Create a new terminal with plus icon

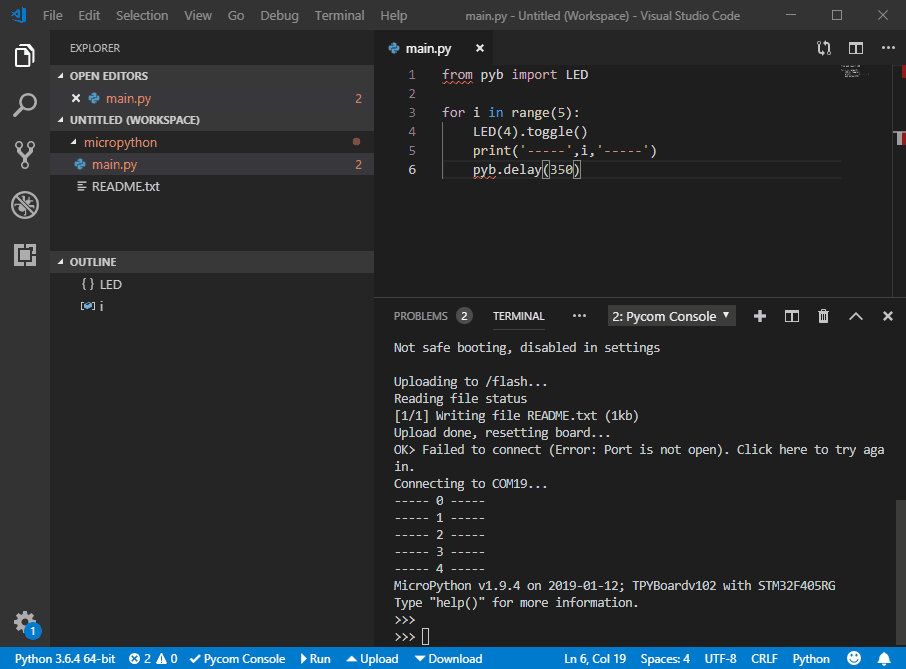760,316
